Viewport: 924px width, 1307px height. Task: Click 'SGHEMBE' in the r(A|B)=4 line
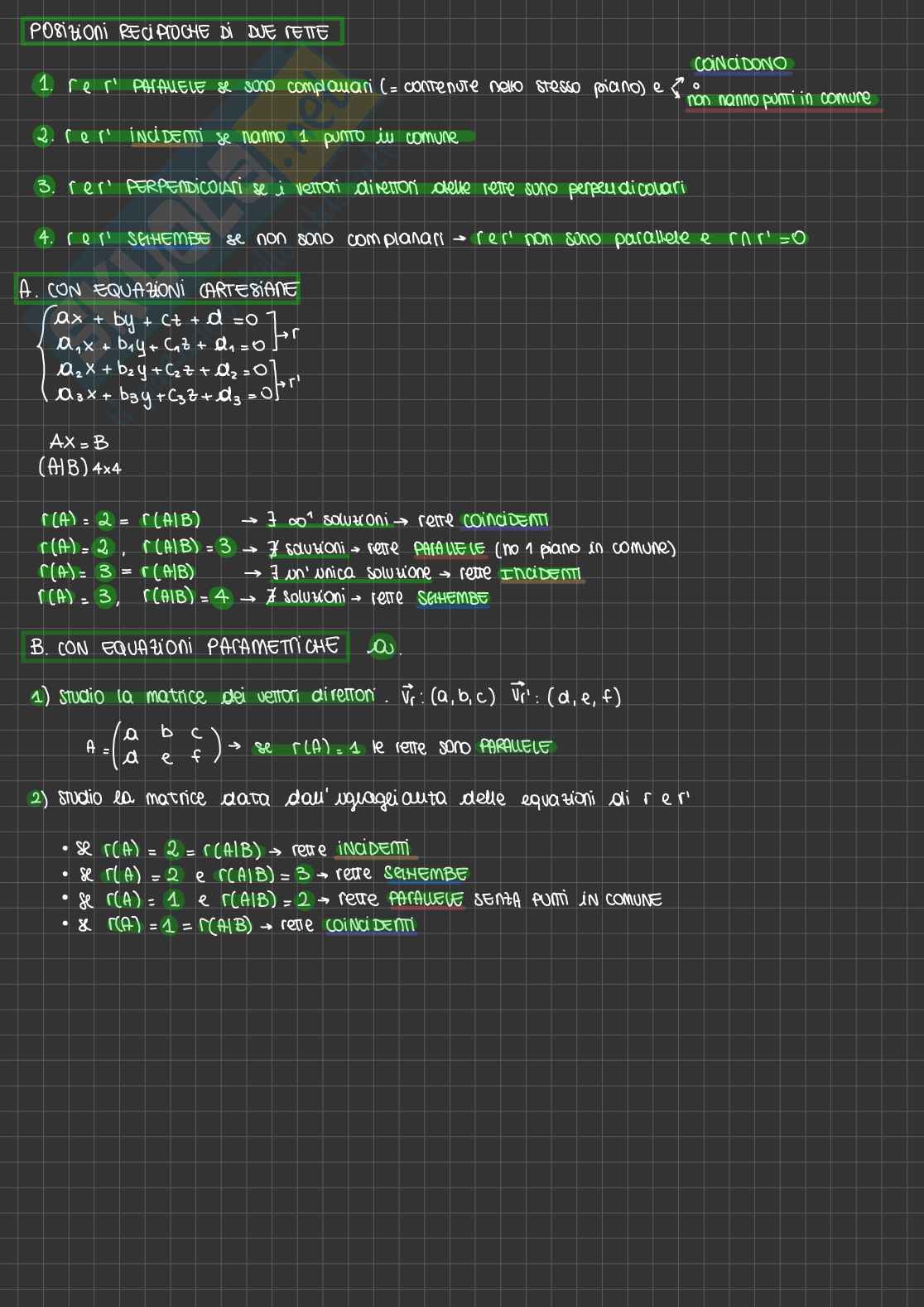point(453,598)
